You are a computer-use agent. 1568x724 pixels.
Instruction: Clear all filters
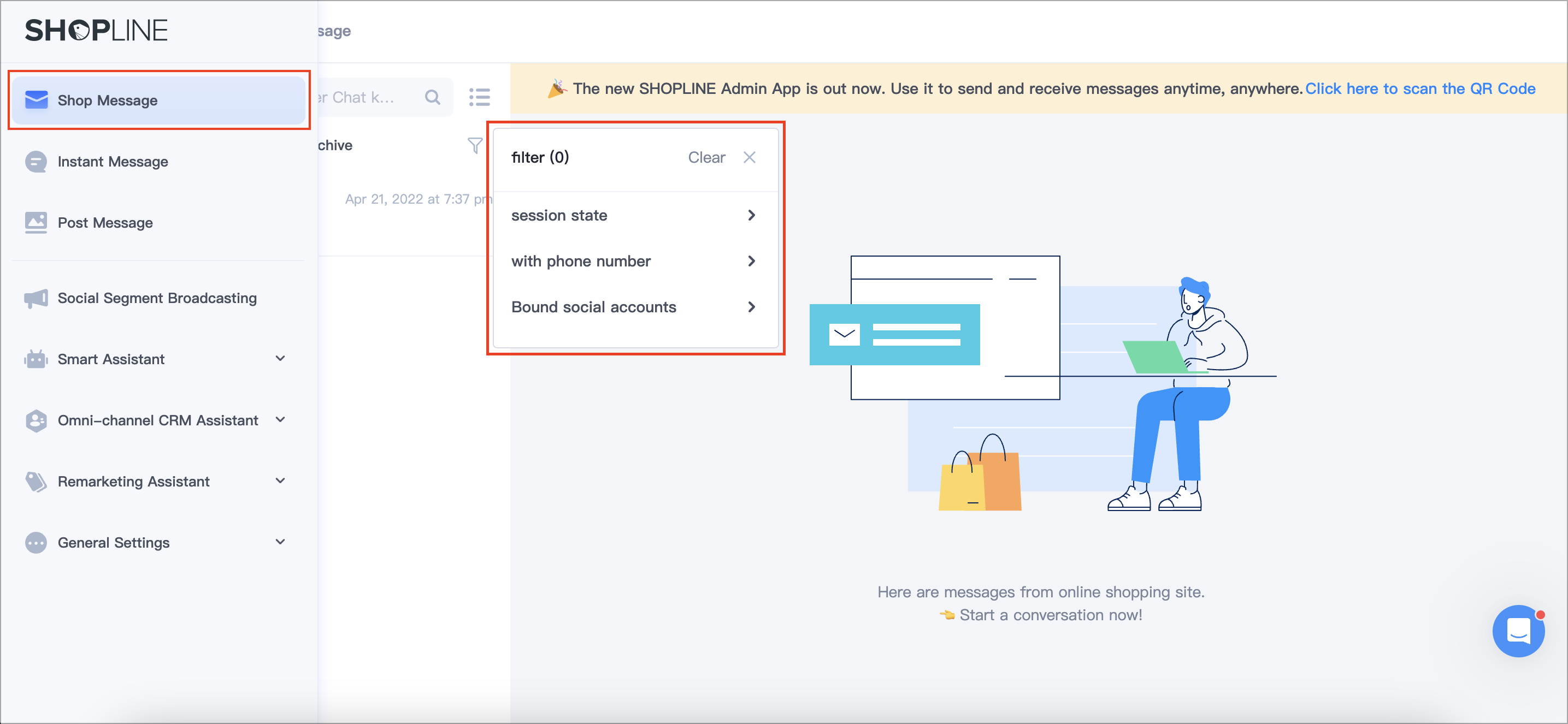pos(706,158)
